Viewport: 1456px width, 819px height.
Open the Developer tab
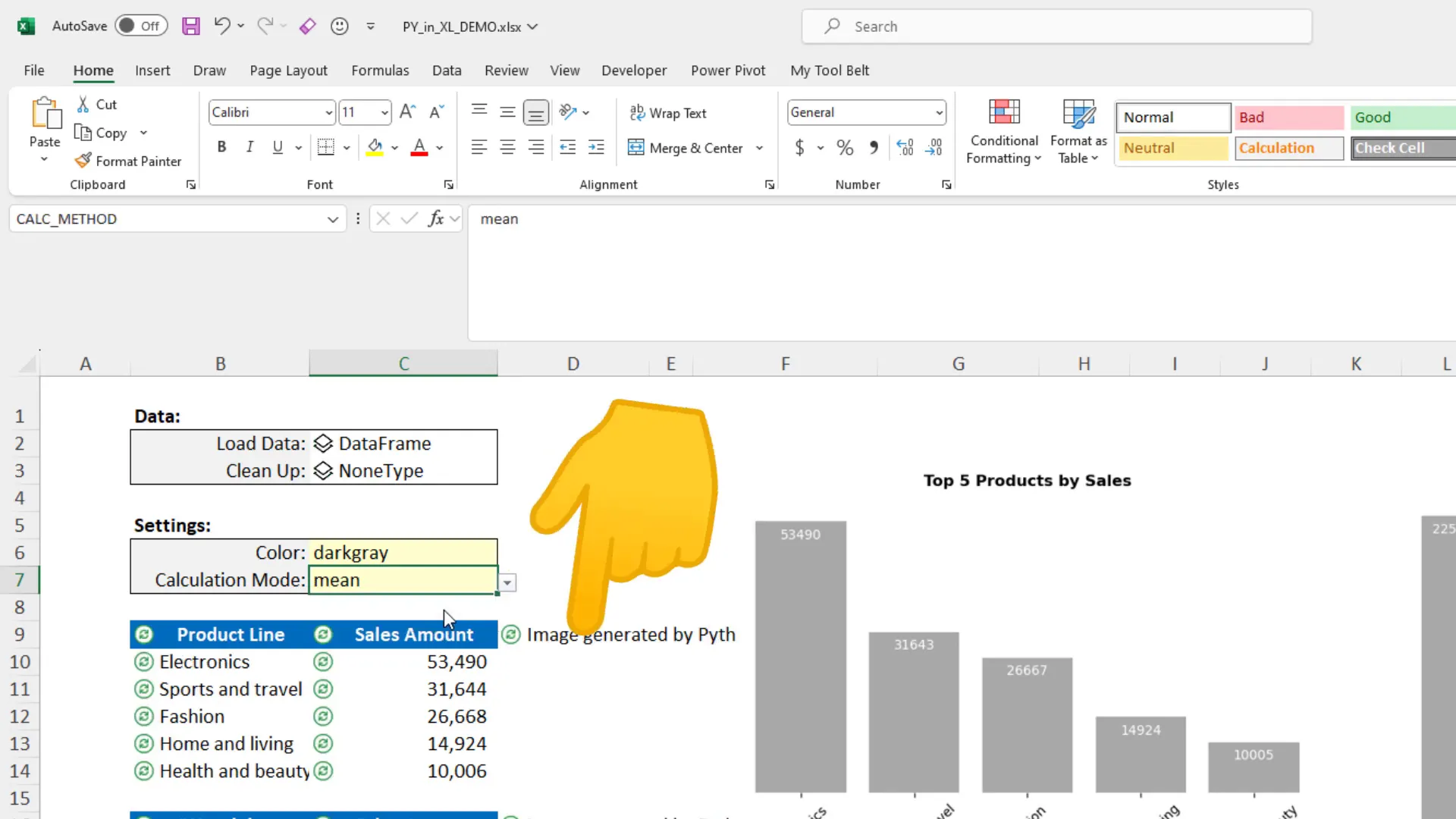634,70
